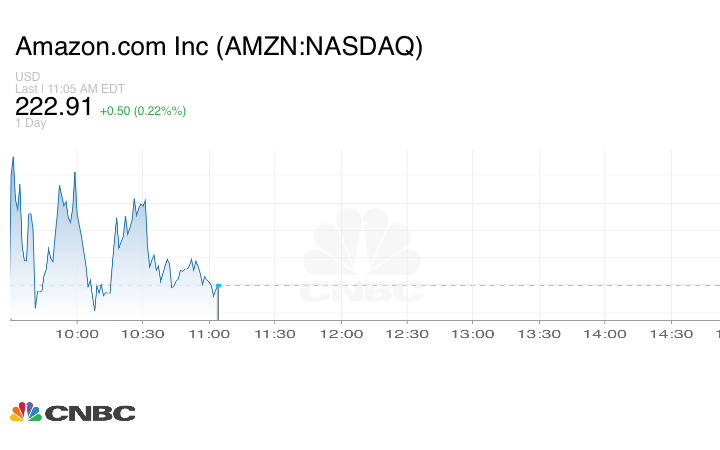Click the 11:30 time axis label
This screenshot has height=450, width=720.
click(x=275, y=334)
